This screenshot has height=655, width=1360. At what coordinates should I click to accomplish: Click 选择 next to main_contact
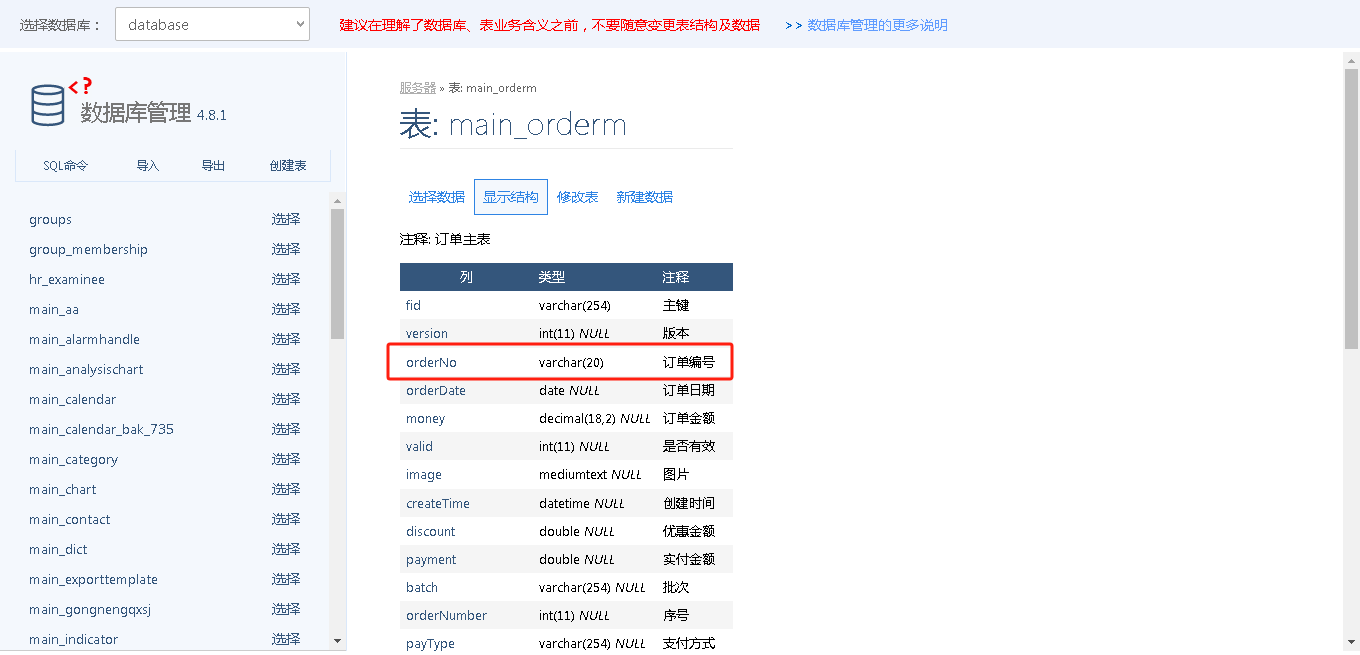coord(286,519)
